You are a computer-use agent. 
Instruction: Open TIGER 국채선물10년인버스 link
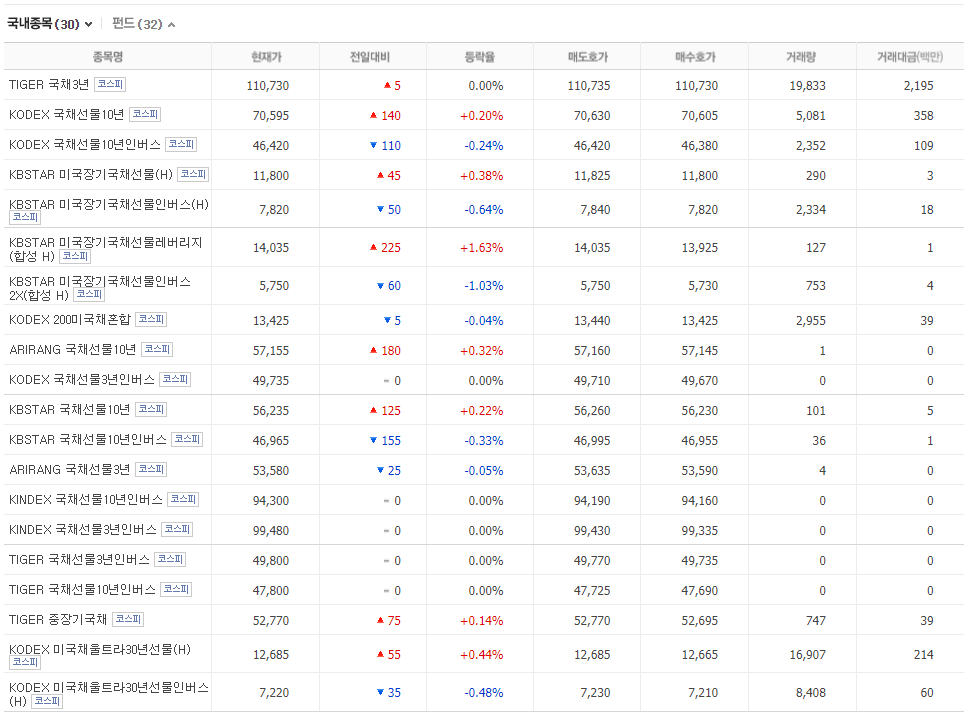[82, 589]
